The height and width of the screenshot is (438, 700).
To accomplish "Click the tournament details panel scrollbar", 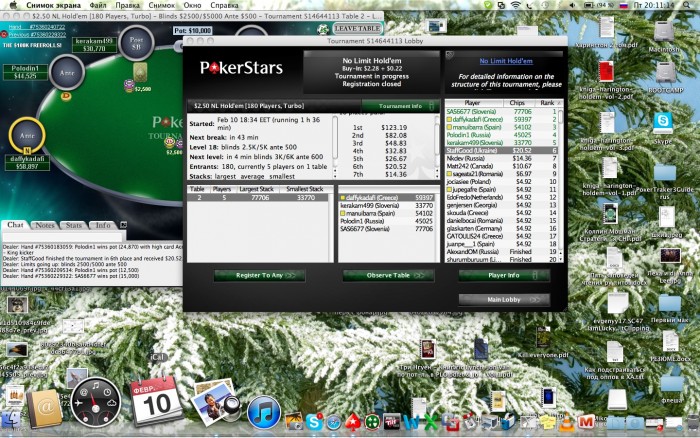I will (335, 146).
